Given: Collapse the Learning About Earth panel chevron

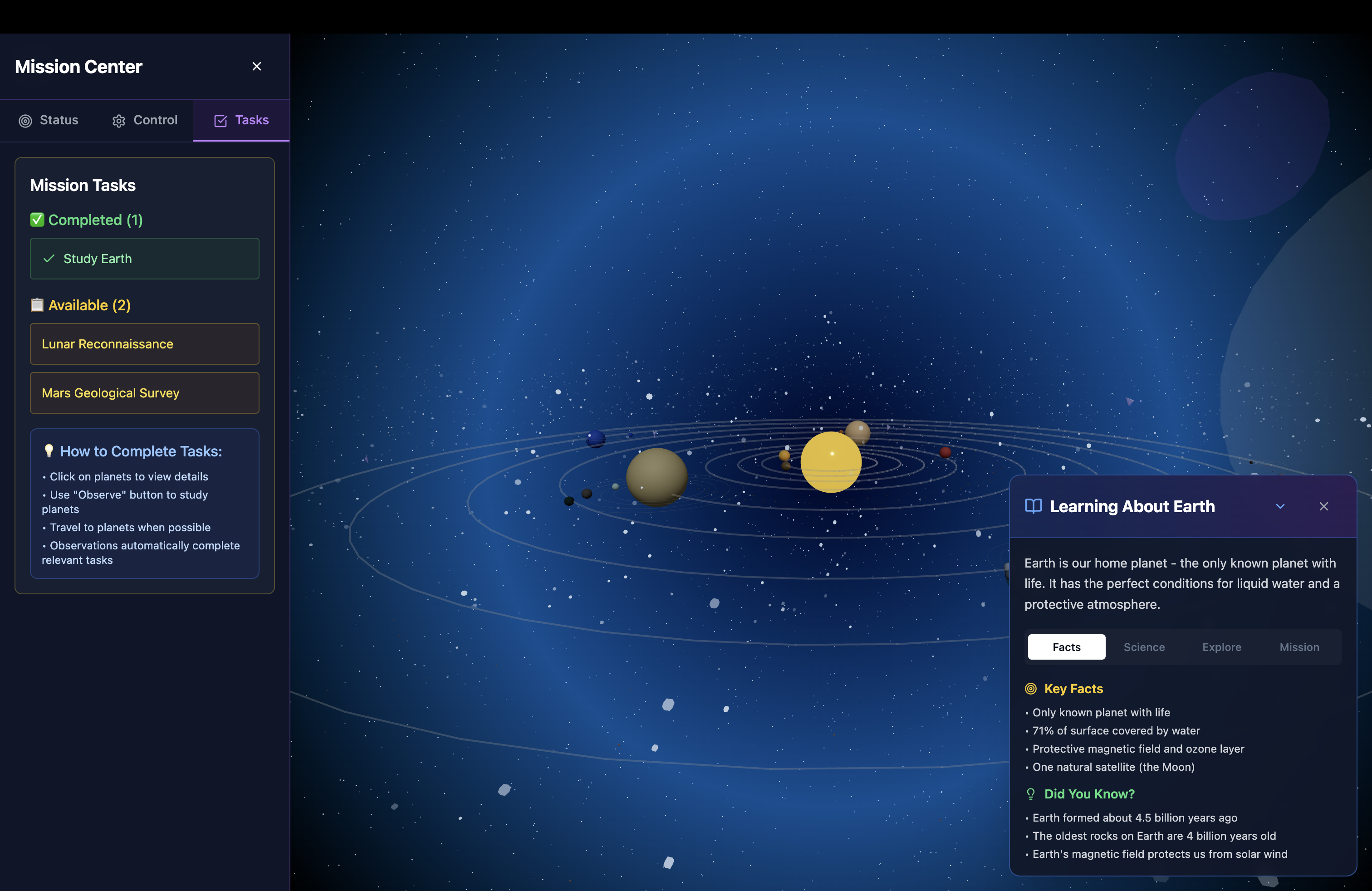Looking at the screenshot, I should (x=1280, y=507).
